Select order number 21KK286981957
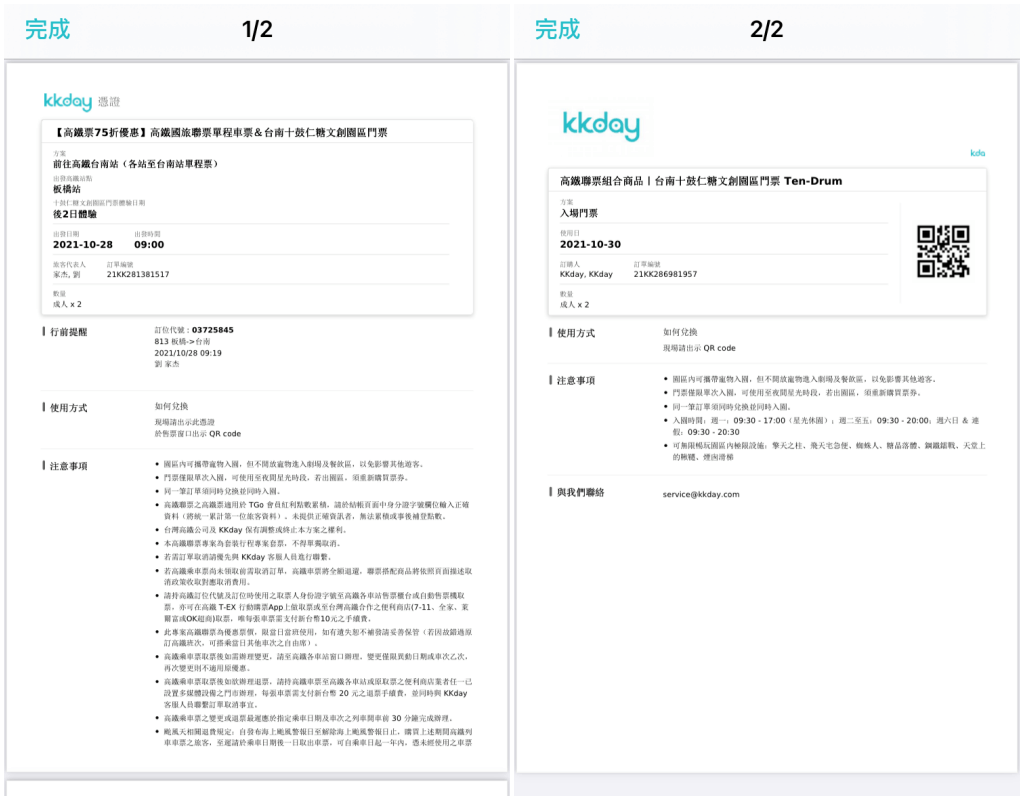Screen dimensions: 1024x800 click(x=665, y=274)
